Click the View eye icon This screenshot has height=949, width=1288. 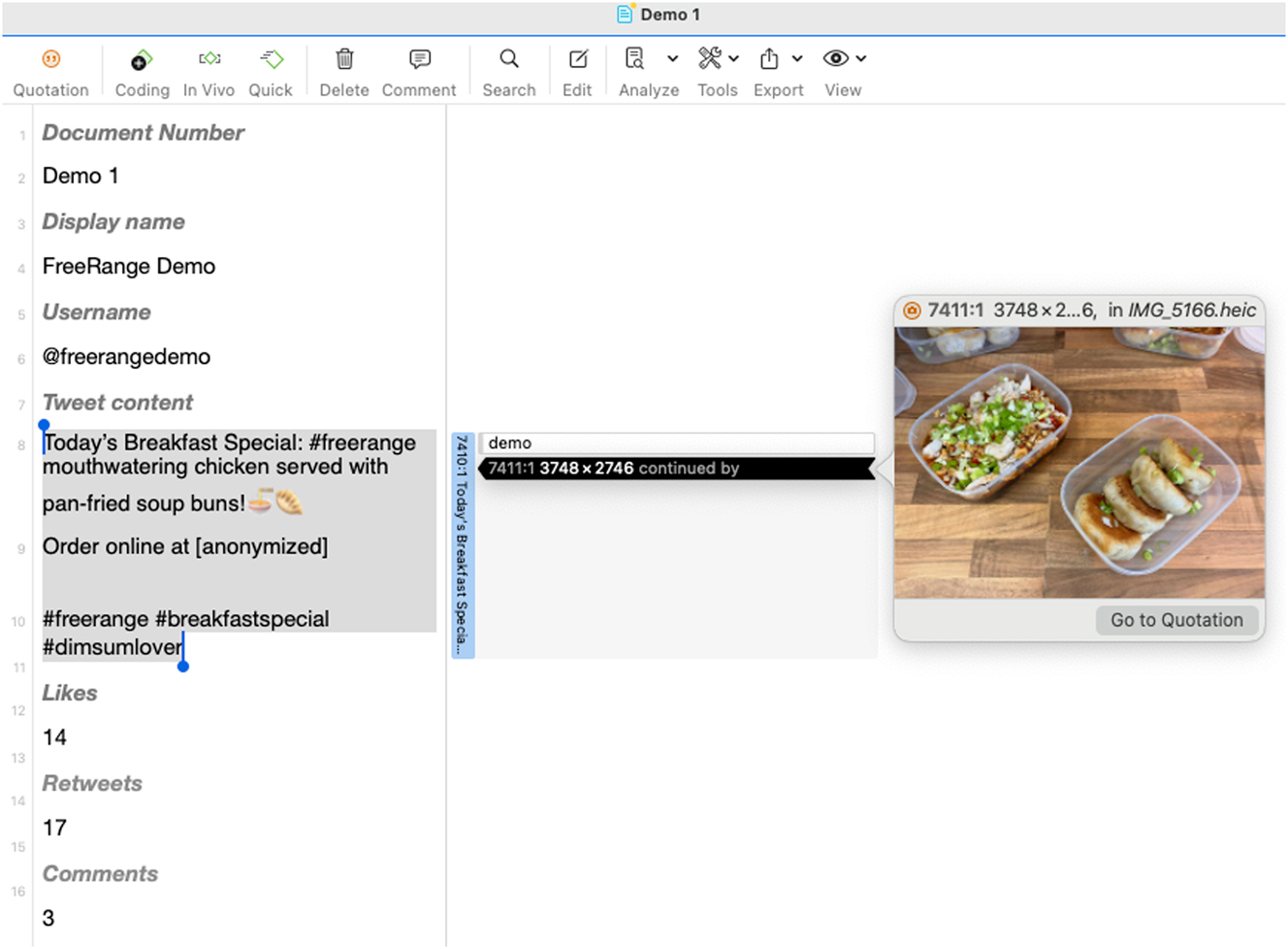tap(835, 59)
